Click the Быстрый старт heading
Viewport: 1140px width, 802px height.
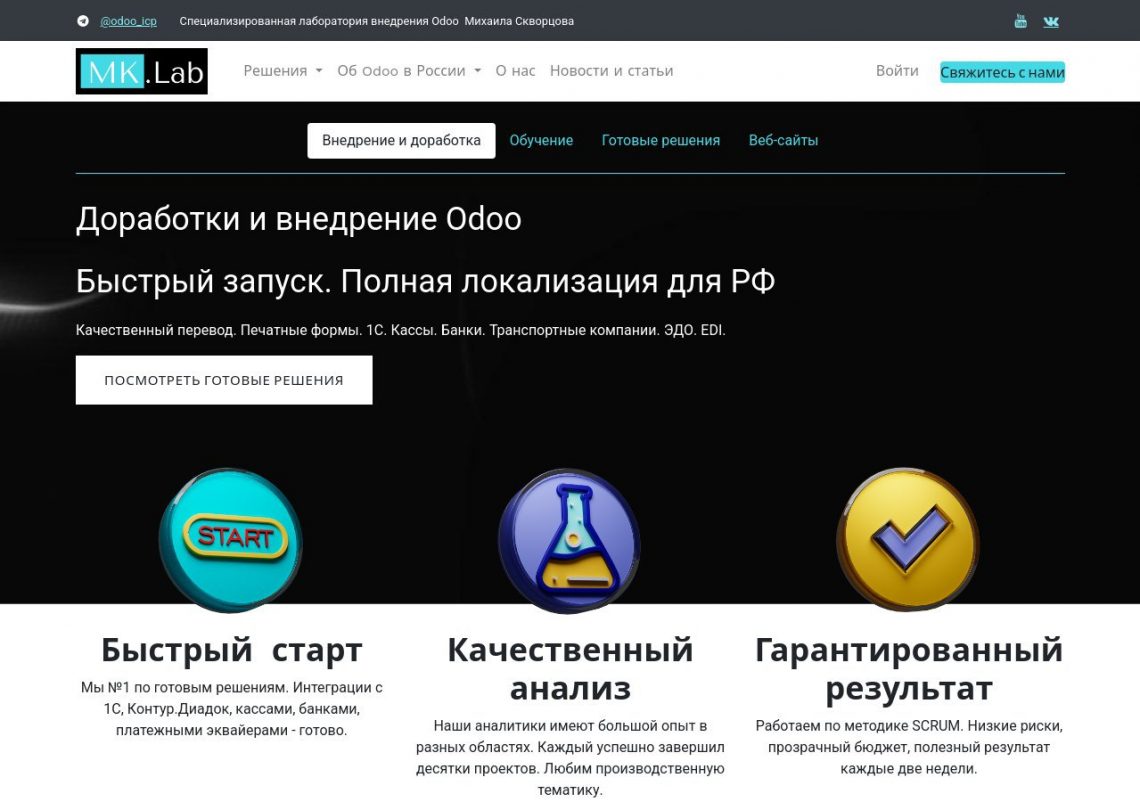231,649
